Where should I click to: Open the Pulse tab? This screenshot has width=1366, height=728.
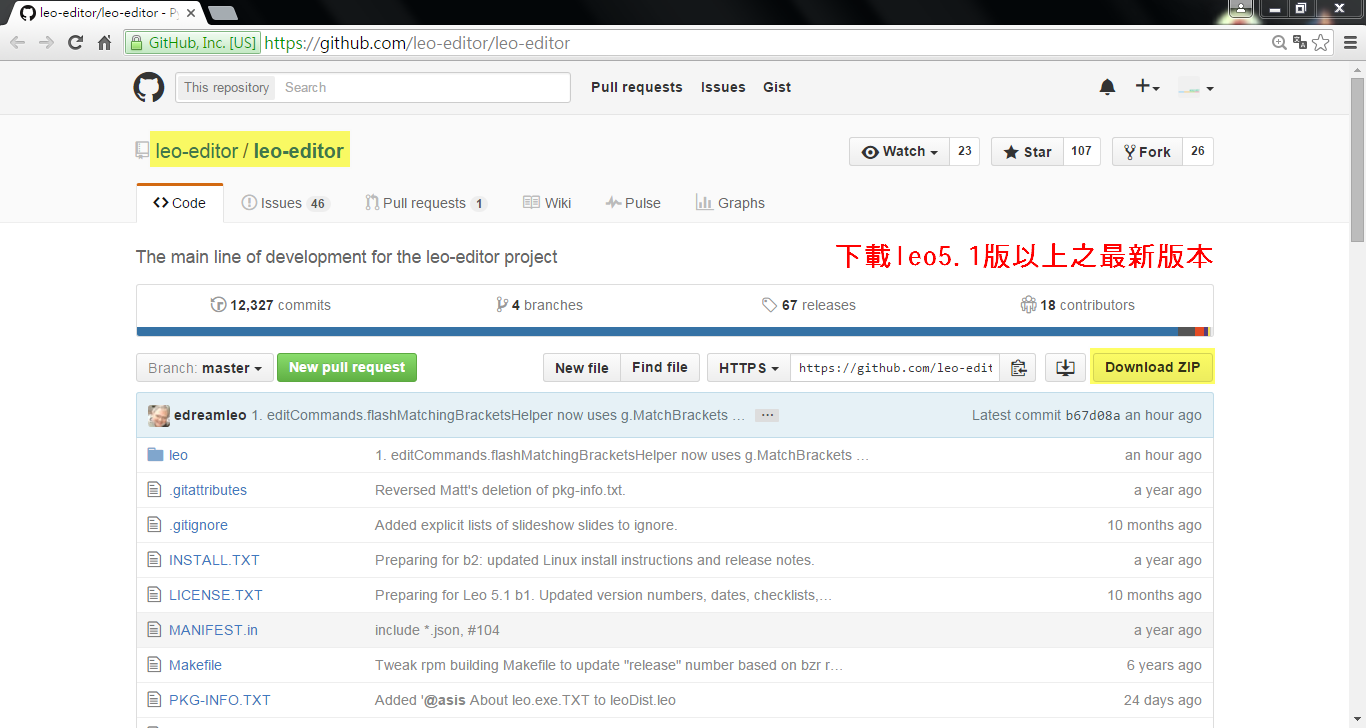[633, 203]
